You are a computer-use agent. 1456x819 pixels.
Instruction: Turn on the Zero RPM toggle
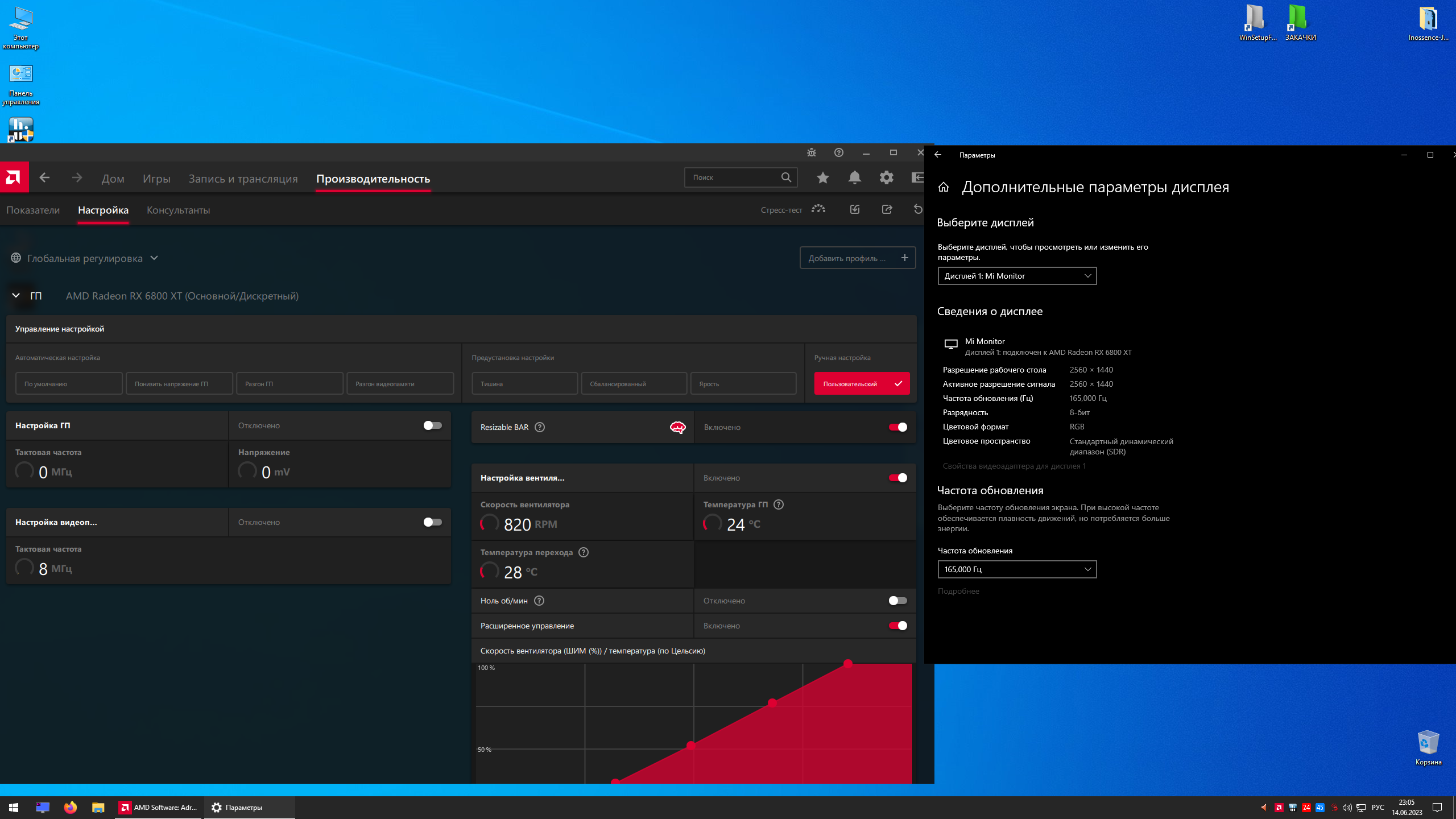coord(897,601)
